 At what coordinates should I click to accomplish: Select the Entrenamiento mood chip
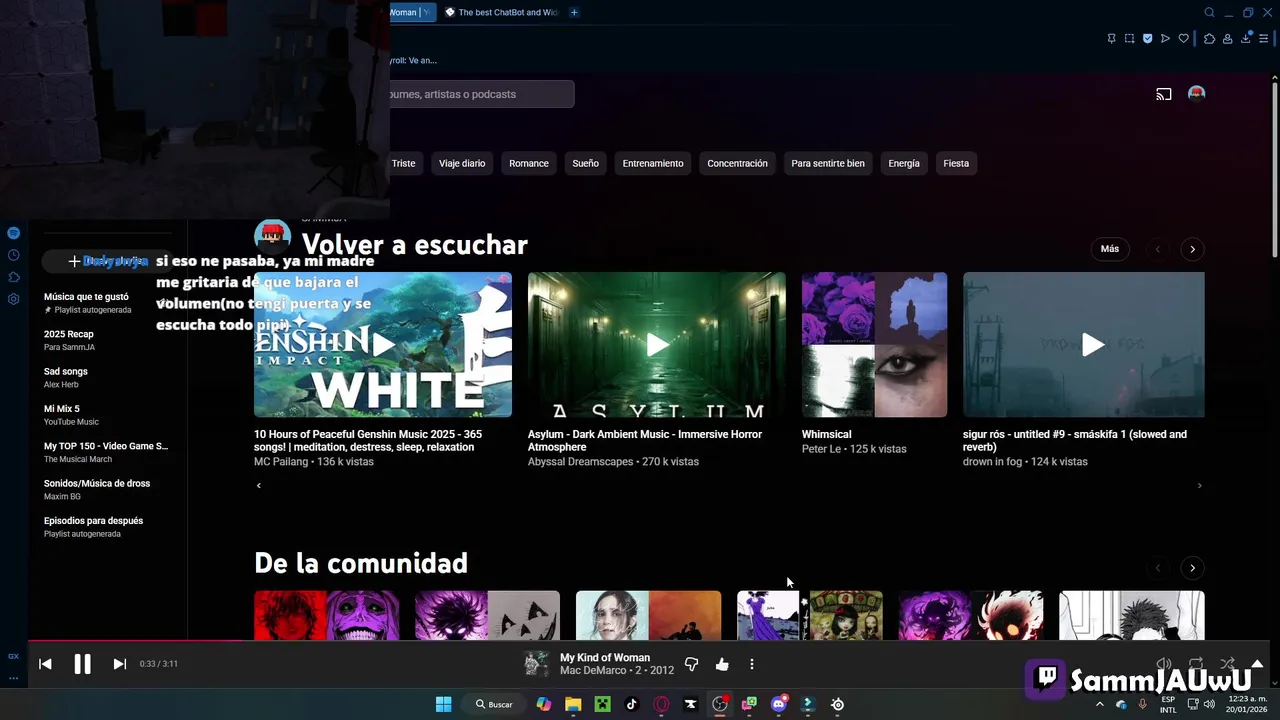click(653, 163)
